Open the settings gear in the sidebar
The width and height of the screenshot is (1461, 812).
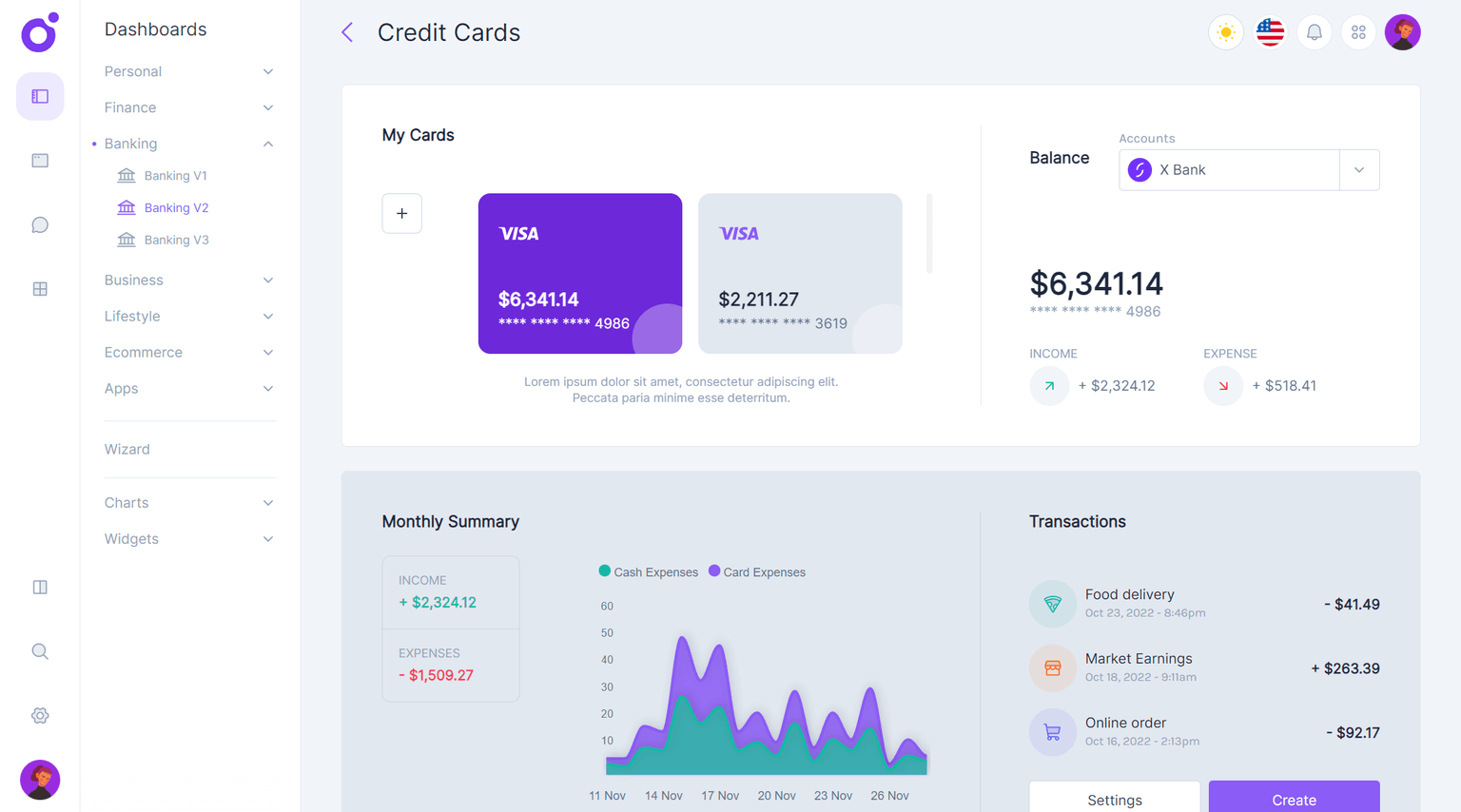[39, 715]
